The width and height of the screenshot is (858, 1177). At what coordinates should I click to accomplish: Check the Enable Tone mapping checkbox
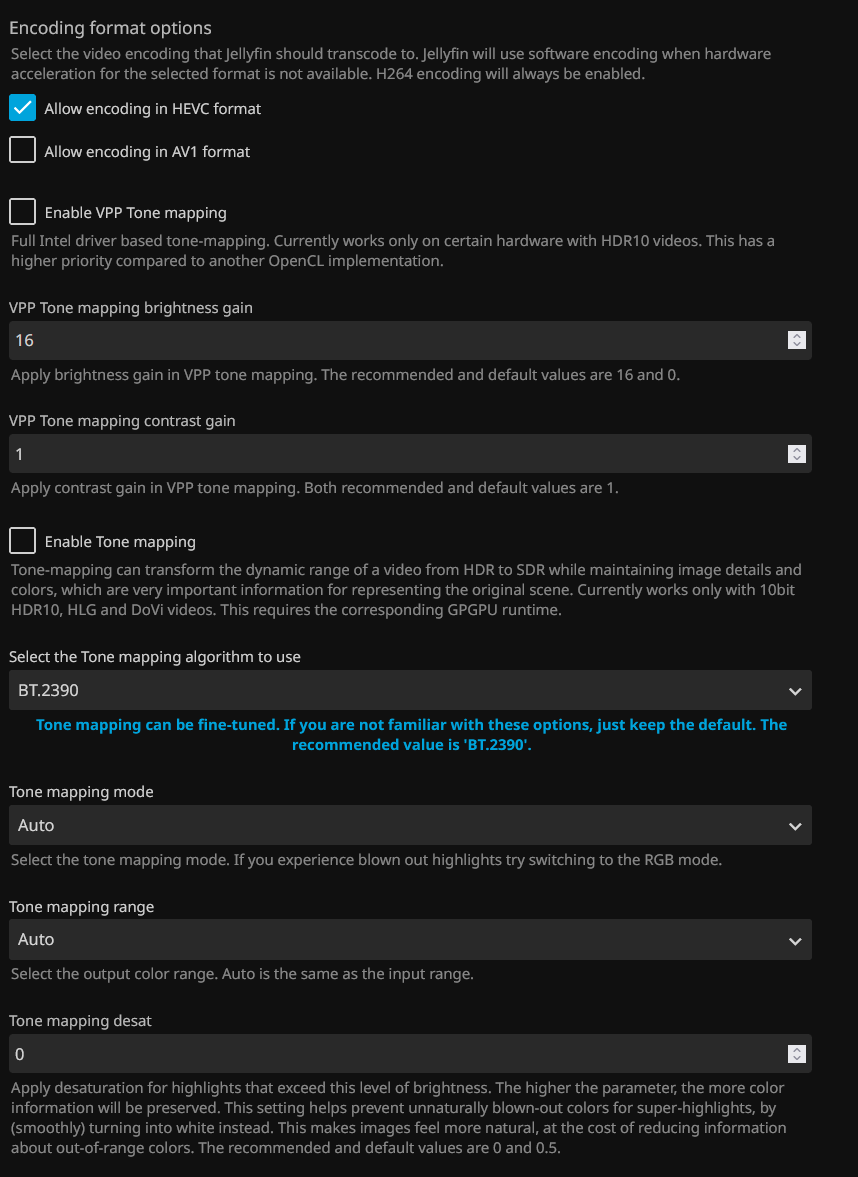tap(22, 541)
